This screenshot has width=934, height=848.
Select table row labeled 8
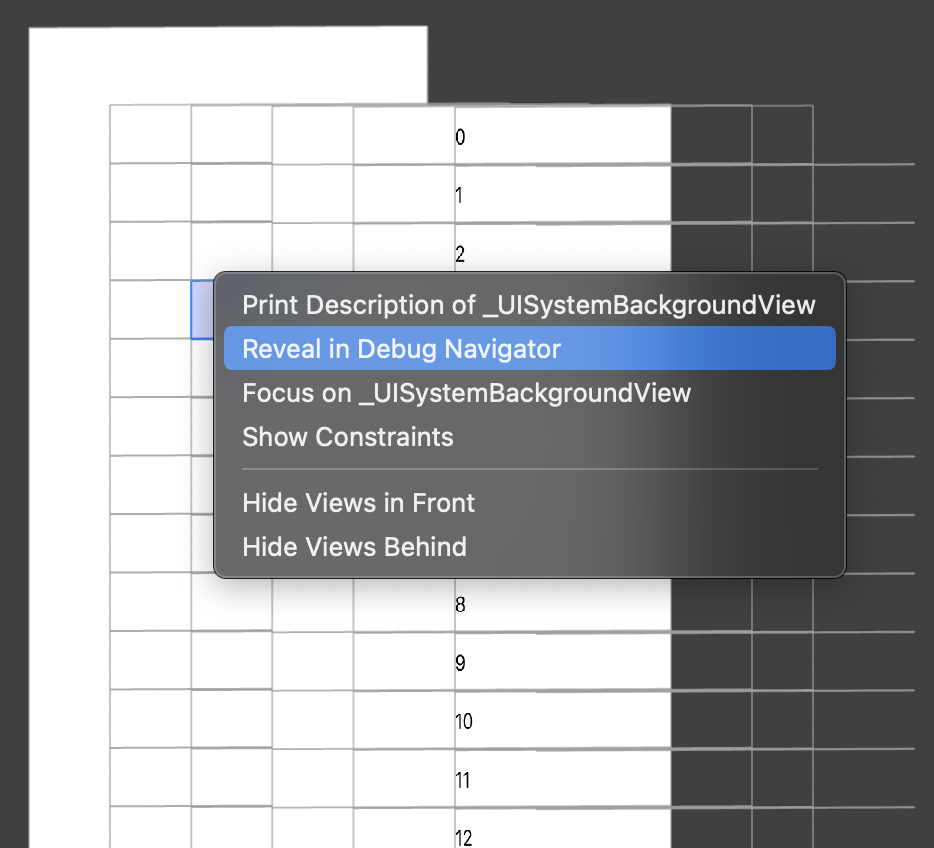563,604
